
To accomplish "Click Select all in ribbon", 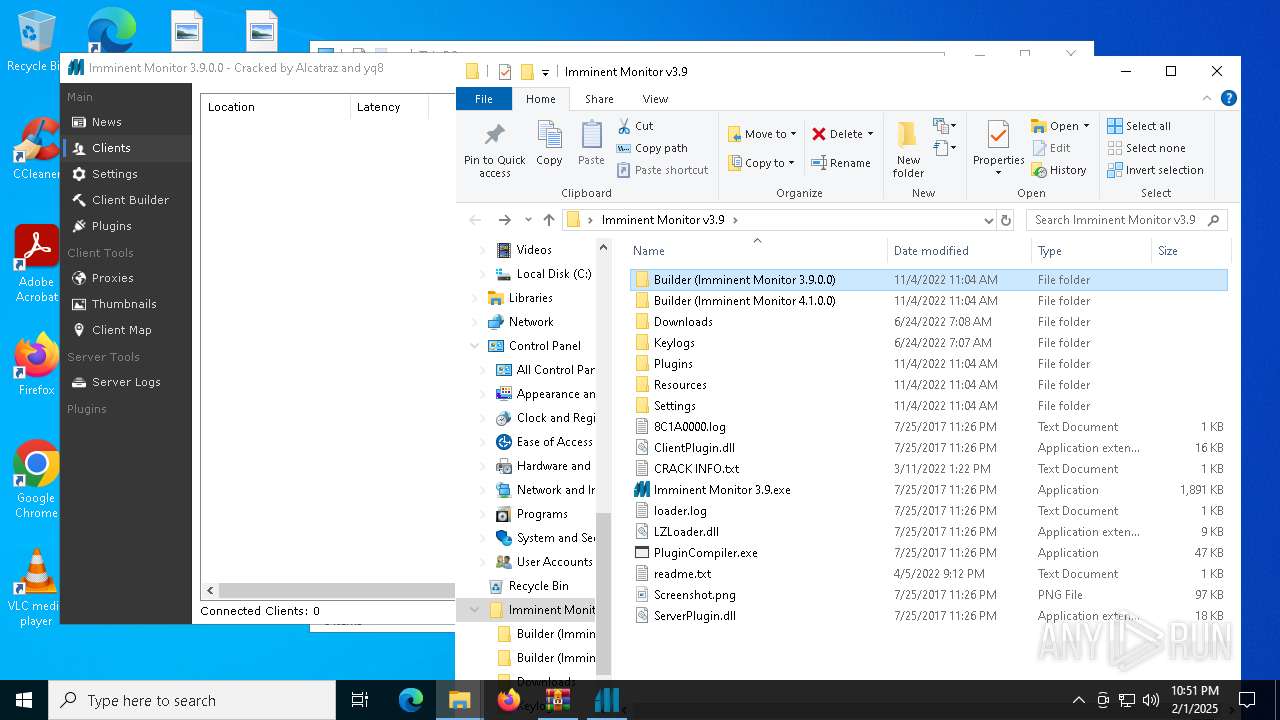I will click(1139, 126).
